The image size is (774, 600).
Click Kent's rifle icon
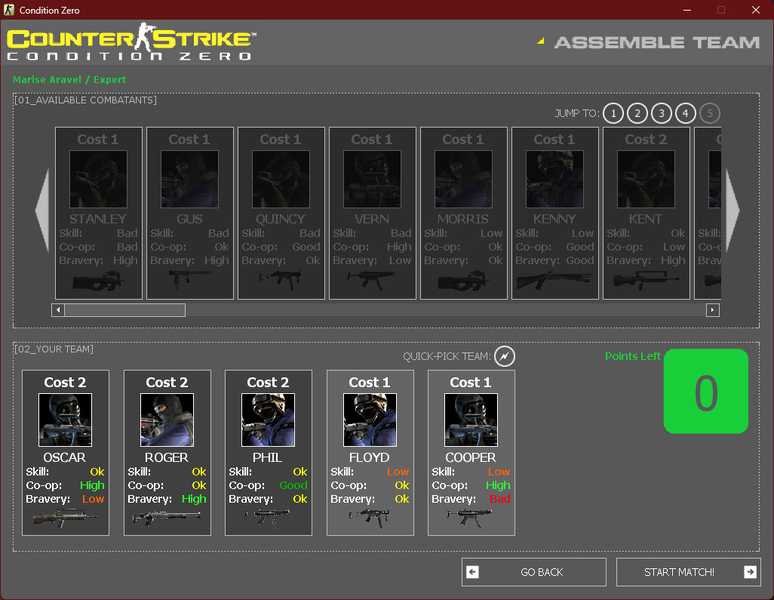pos(645,281)
